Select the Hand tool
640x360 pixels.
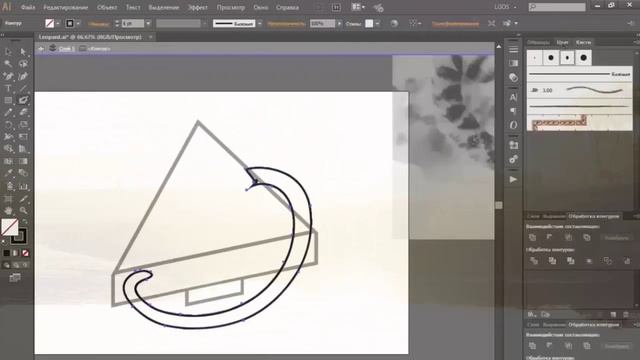point(8,211)
